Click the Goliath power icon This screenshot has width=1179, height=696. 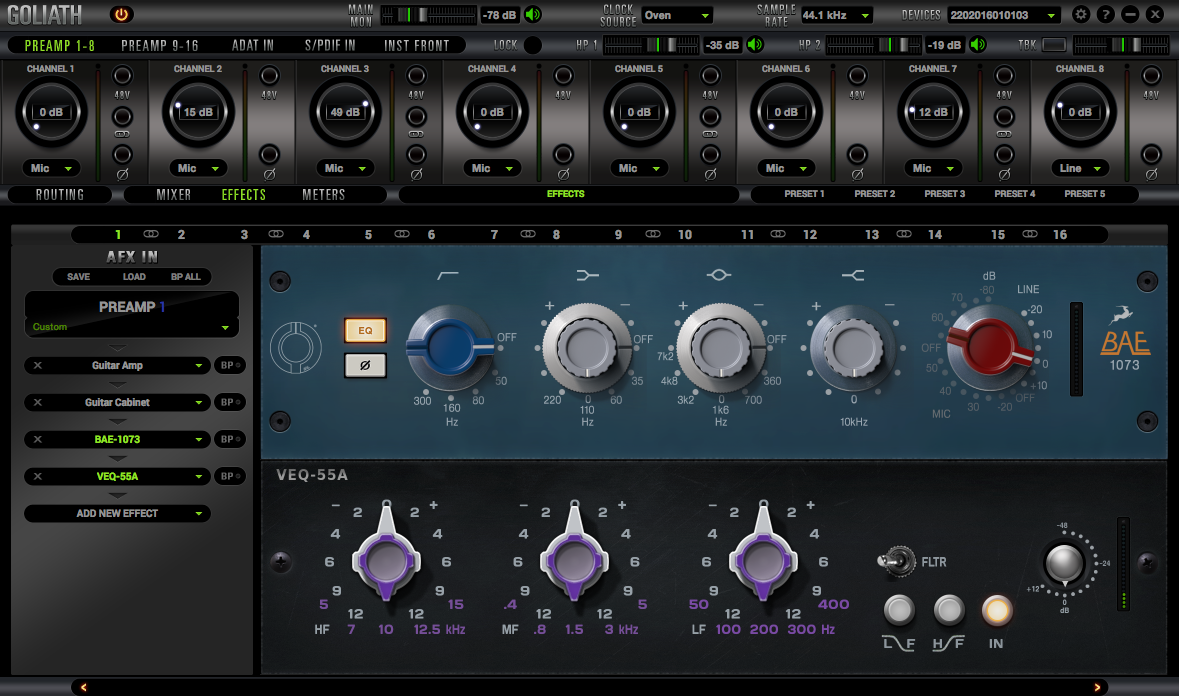[x=121, y=14]
